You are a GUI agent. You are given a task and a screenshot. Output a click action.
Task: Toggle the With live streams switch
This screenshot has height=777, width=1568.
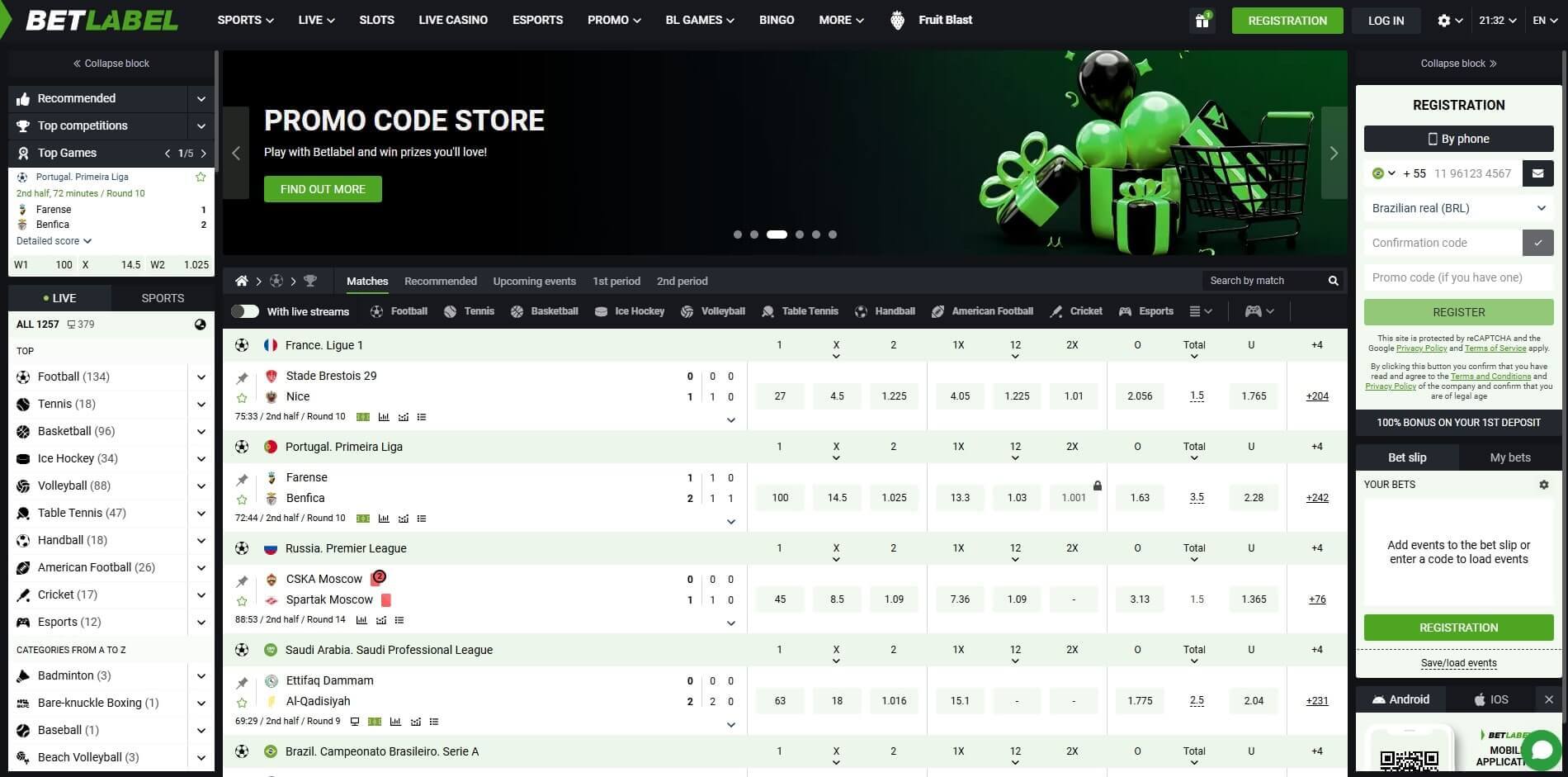(245, 311)
